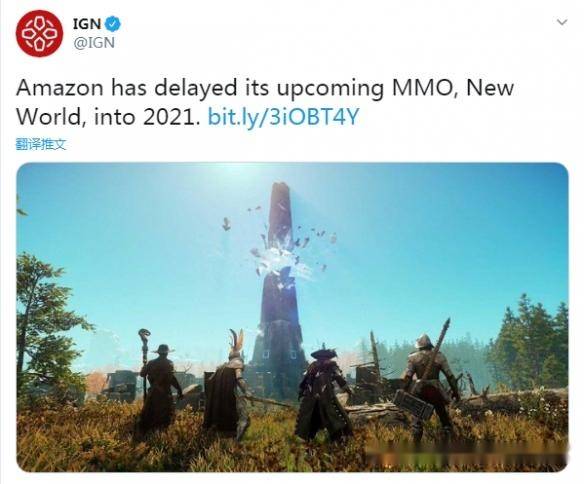The width and height of the screenshot is (584, 484).
Task: Open the @IGN handle
Action: pos(94,43)
